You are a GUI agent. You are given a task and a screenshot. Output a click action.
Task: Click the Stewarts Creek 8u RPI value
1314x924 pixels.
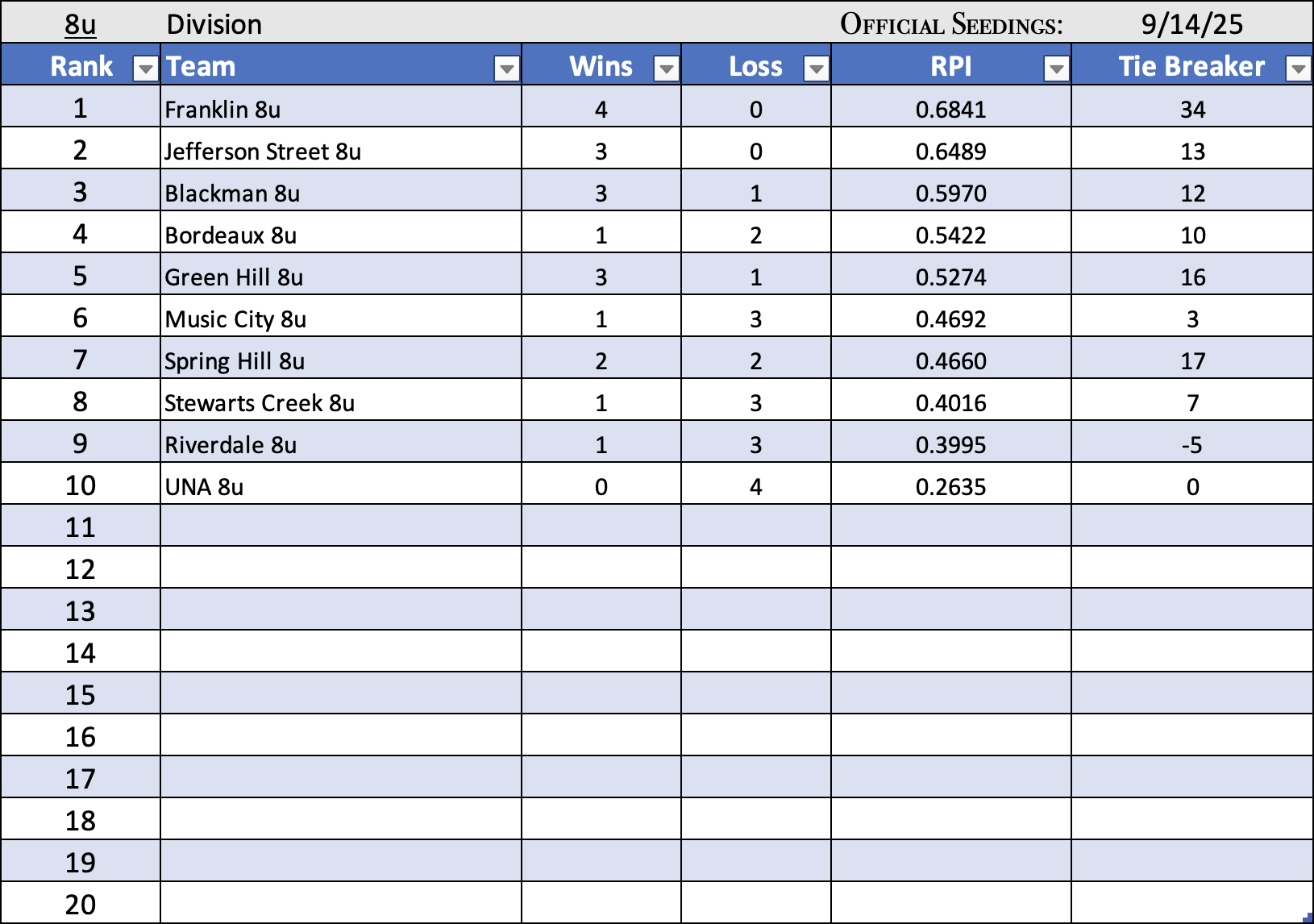tap(950, 402)
